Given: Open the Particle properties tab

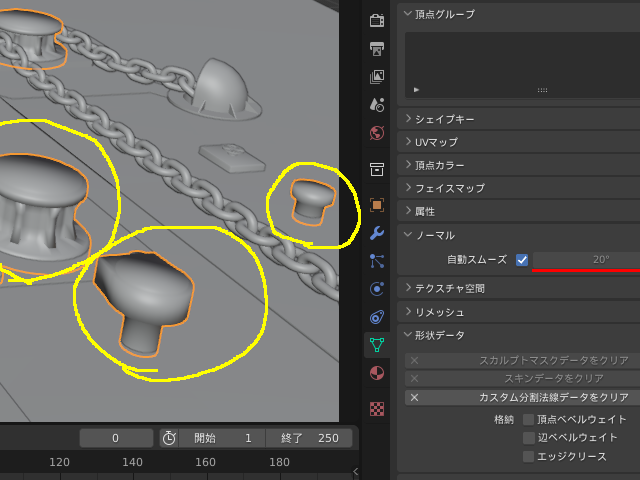Looking at the screenshot, I should [x=377, y=261].
